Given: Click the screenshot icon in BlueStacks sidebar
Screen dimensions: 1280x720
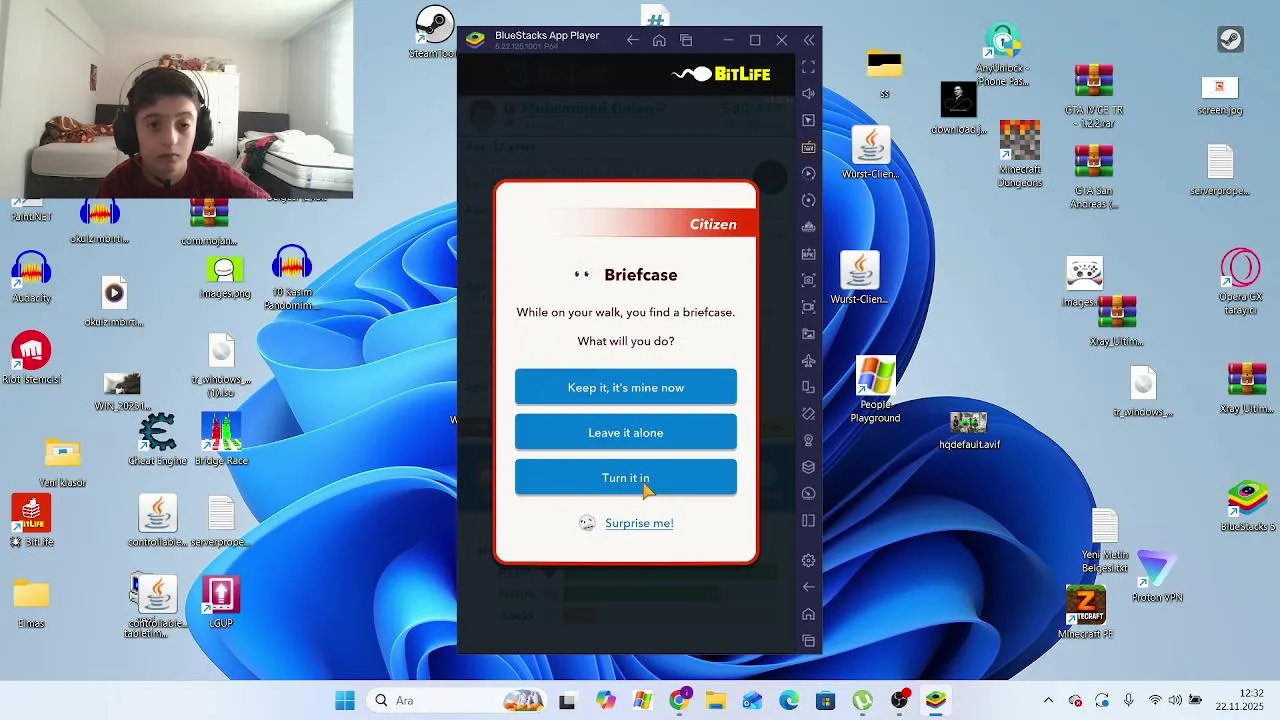Looking at the screenshot, I should click(x=809, y=280).
